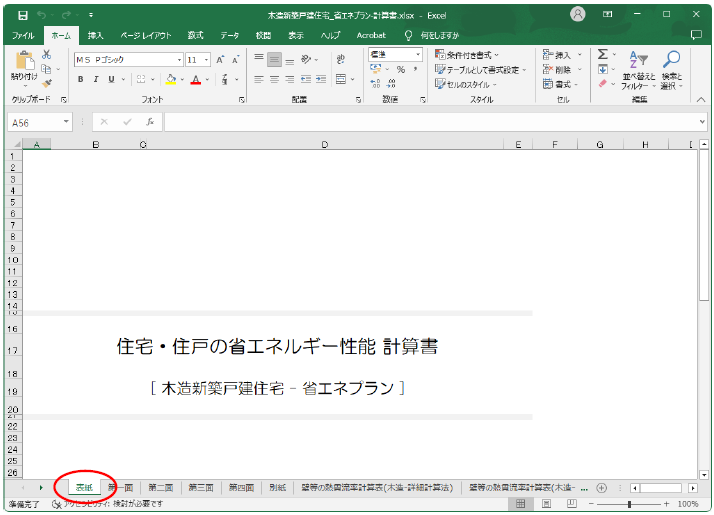Click the Paste clipboard icon
The height and width of the screenshot is (515, 714).
(25, 61)
